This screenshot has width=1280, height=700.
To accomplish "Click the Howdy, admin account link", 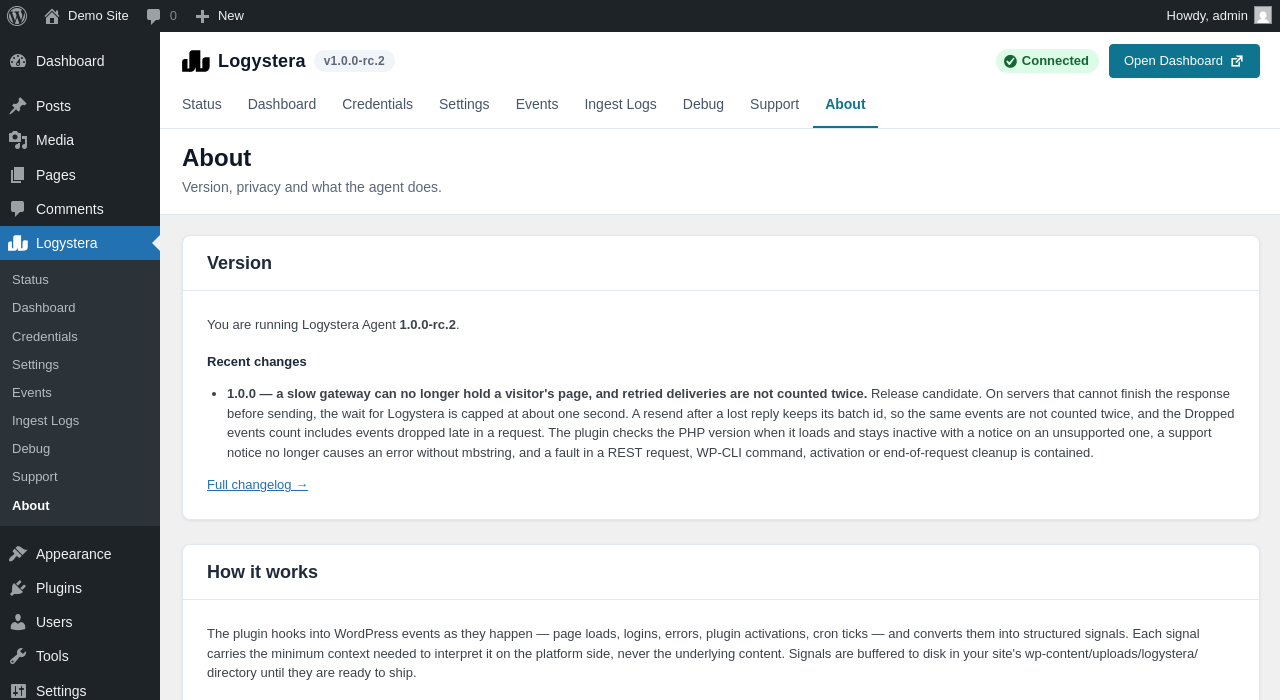I will (x=1207, y=16).
